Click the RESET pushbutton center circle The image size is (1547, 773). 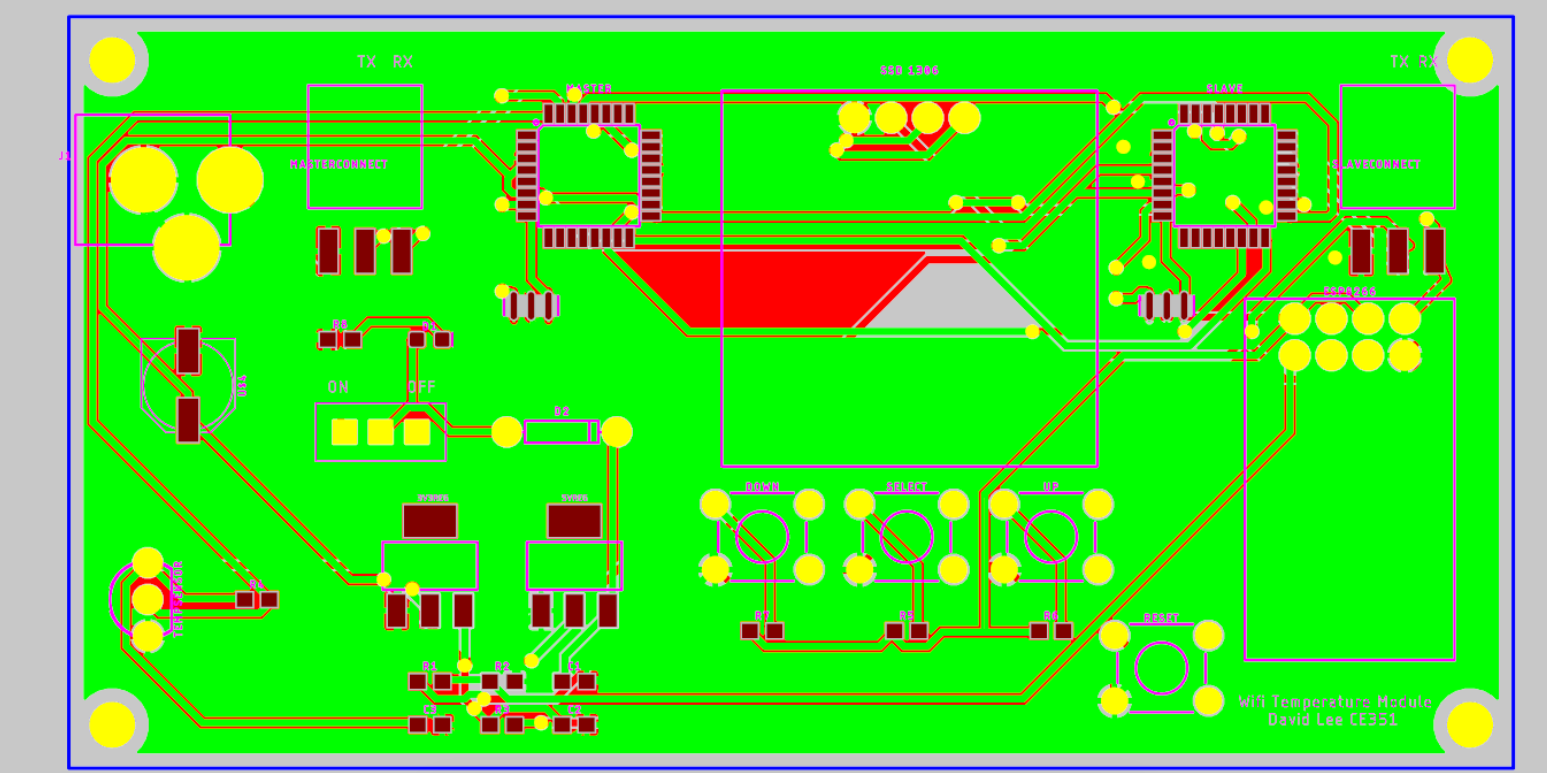[1161, 668]
